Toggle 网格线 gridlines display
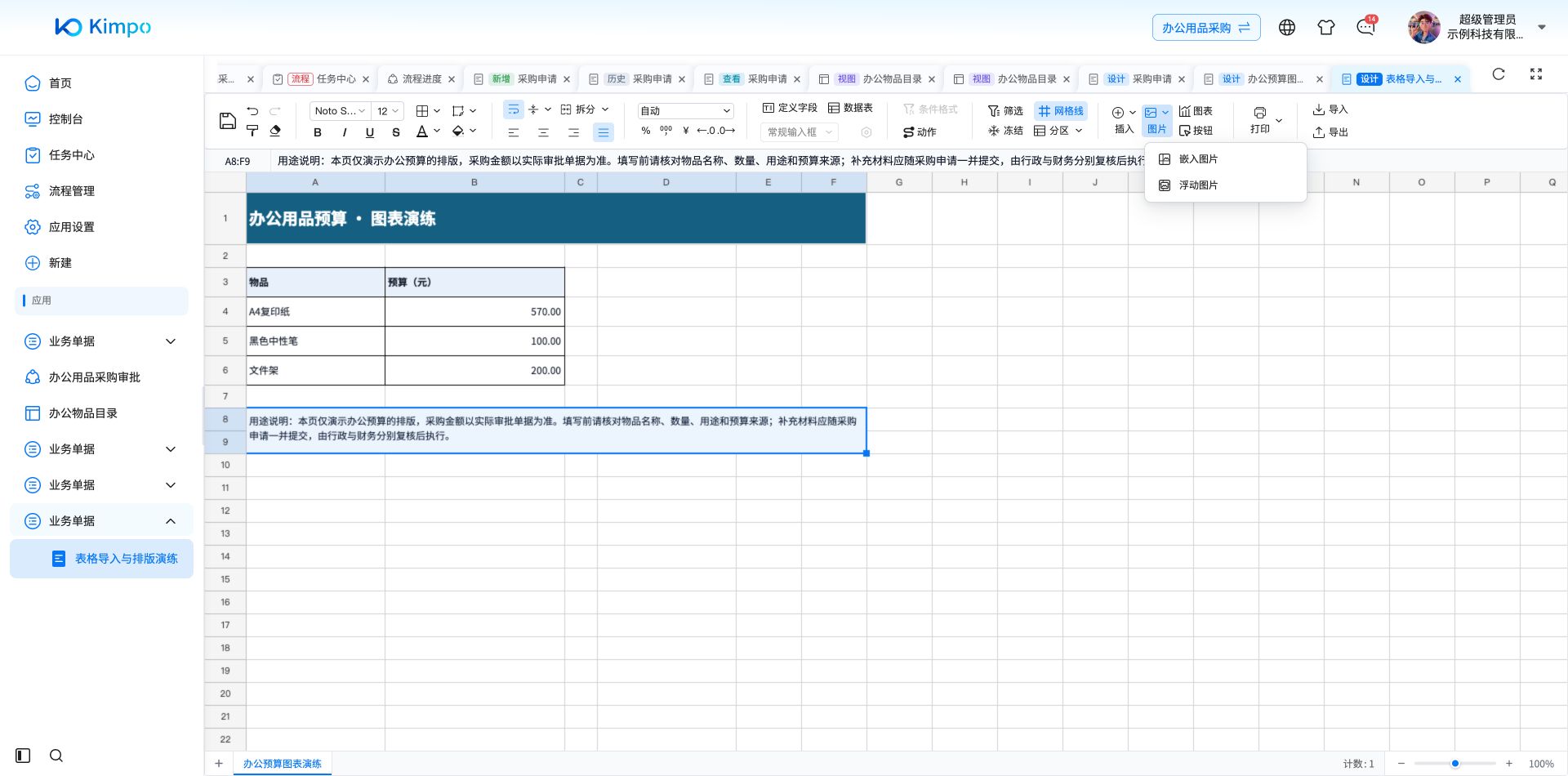The image size is (1568, 776). point(1061,110)
